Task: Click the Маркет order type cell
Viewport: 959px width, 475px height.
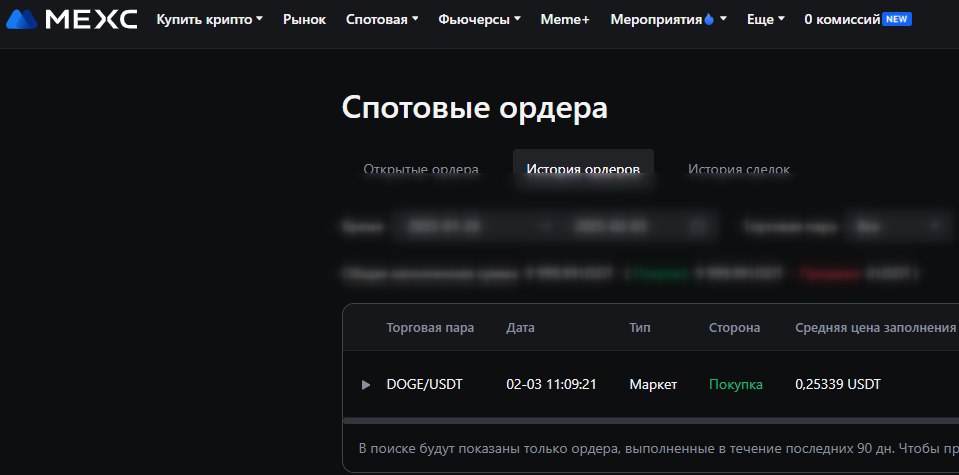Action: click(x=653, y=385)
